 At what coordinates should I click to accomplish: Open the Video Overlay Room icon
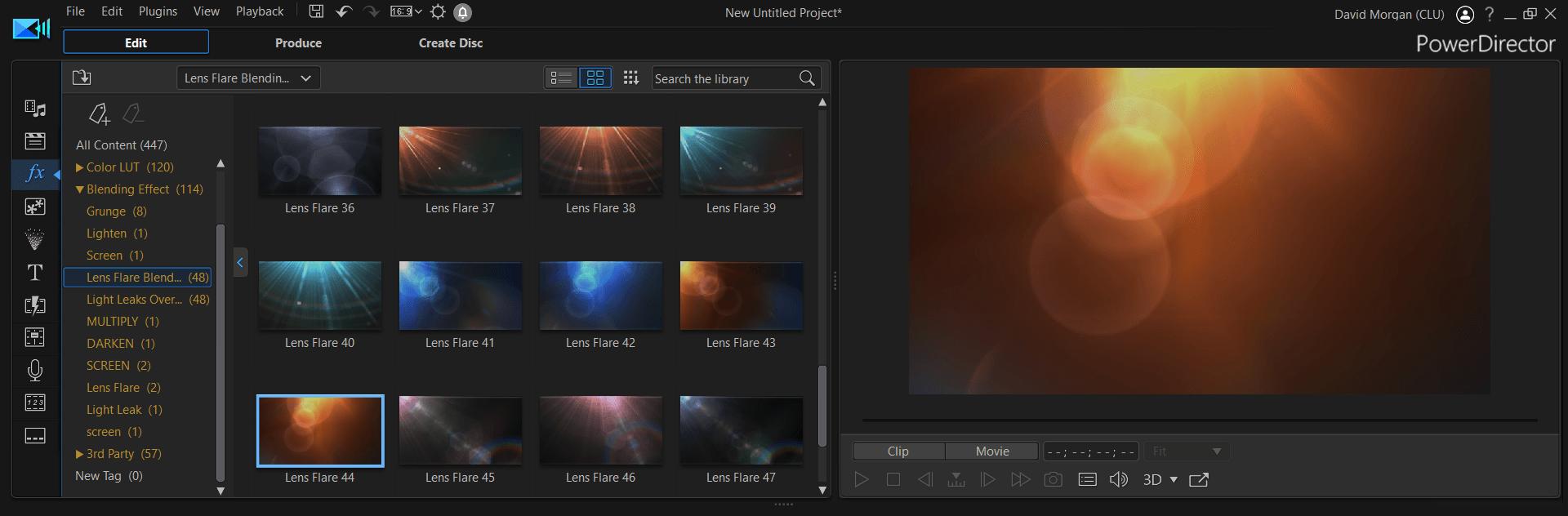pyautogui.click(x=35, y=207)
